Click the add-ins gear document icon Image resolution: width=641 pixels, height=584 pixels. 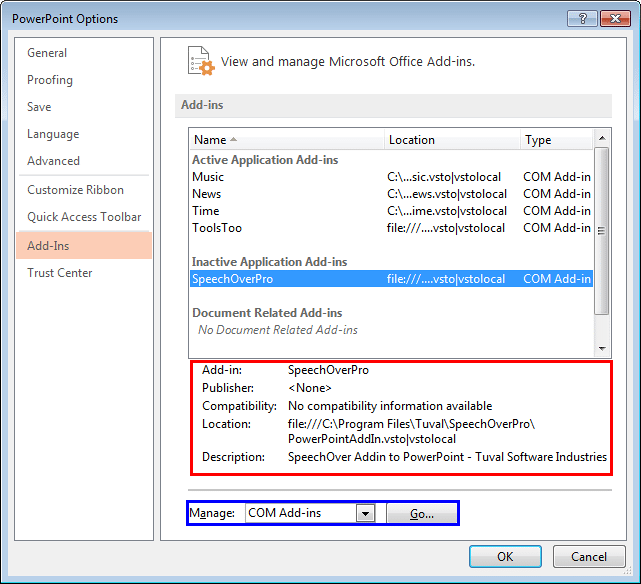point(201,61)
